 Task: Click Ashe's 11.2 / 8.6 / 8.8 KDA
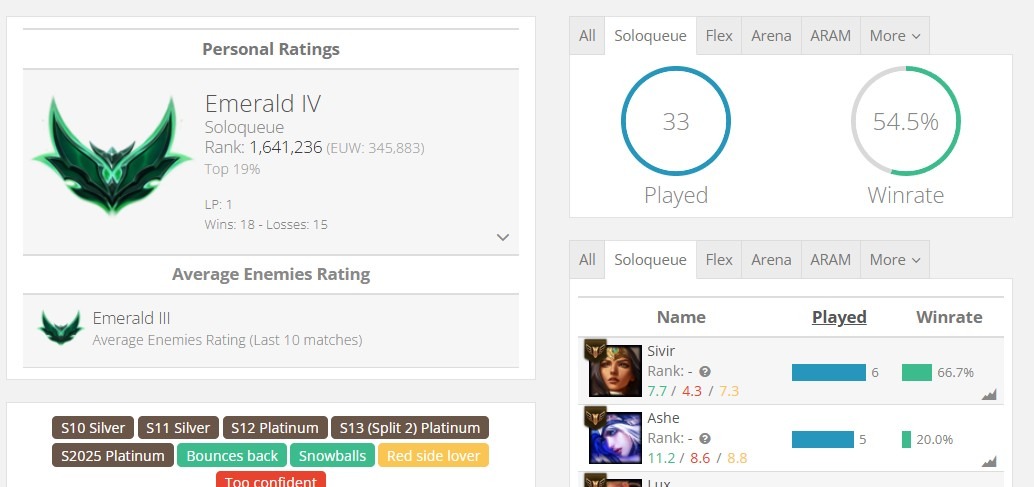pos(697,458)
